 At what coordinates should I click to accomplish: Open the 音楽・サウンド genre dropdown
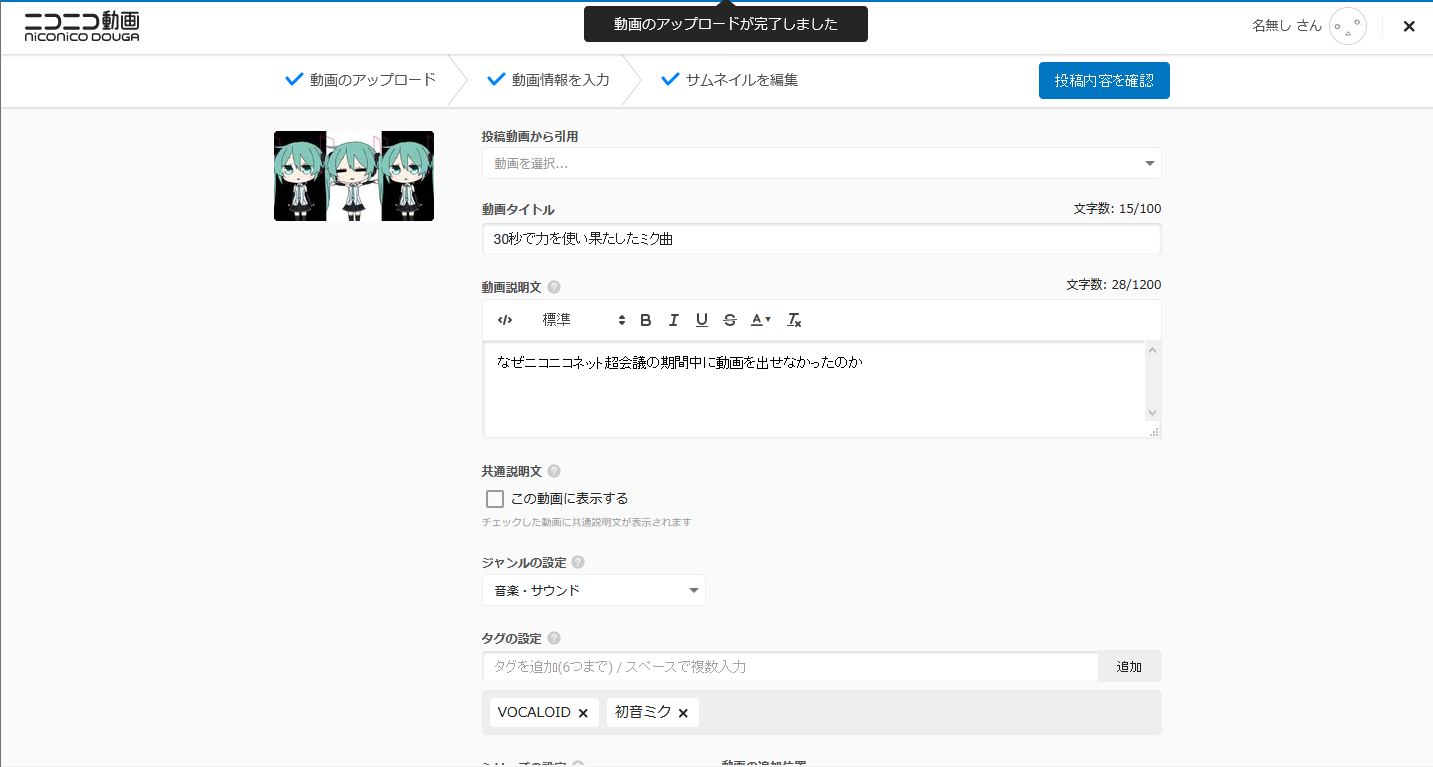[594, 590]
